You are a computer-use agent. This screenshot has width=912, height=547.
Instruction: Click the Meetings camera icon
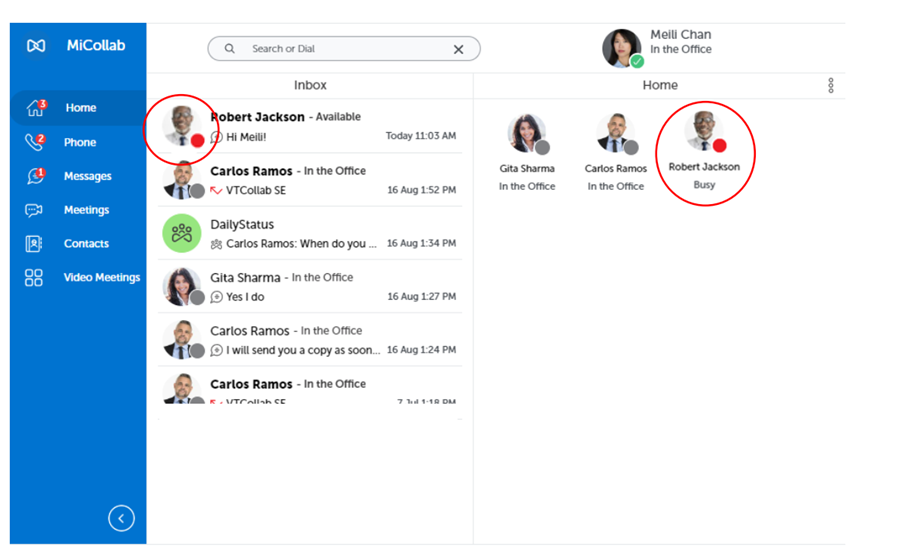(34, 210)
